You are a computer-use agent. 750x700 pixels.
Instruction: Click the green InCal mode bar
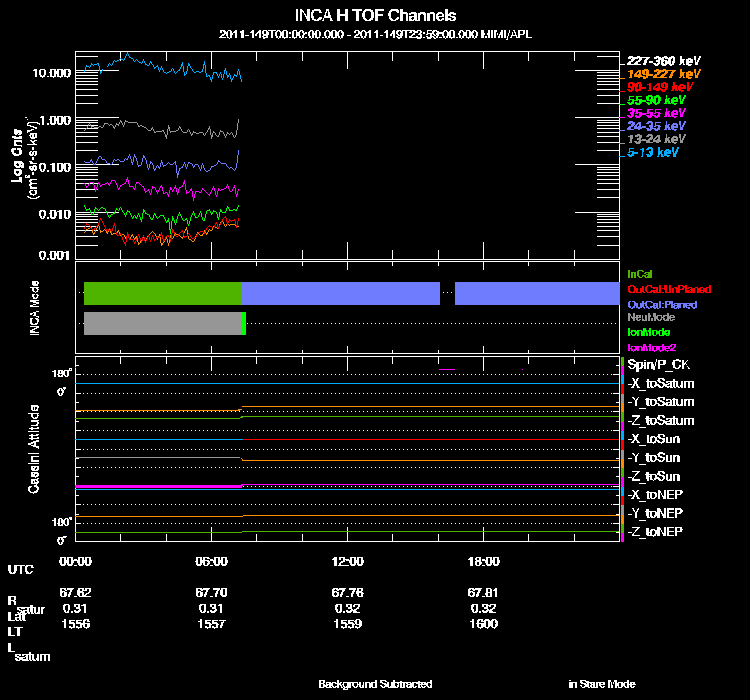(x=163, y=293)
